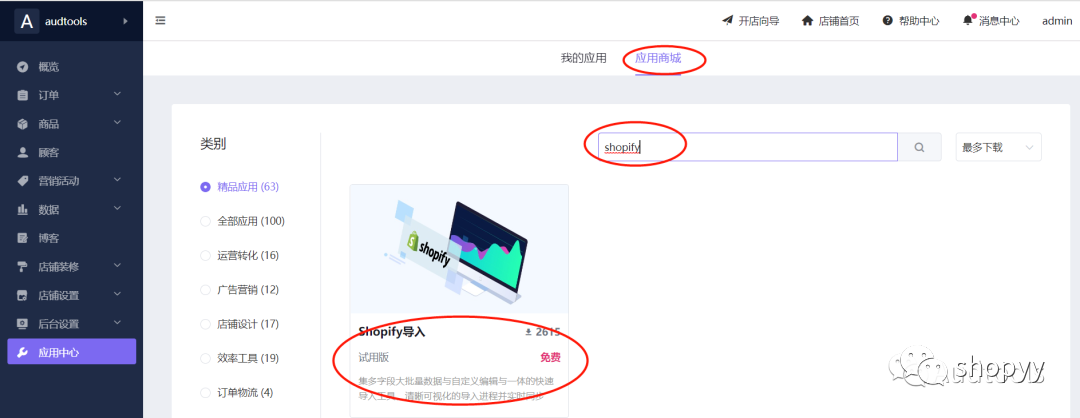Click the download count icon on Shopify导入
The image size is (1080, 418).
tap(528, 332)
